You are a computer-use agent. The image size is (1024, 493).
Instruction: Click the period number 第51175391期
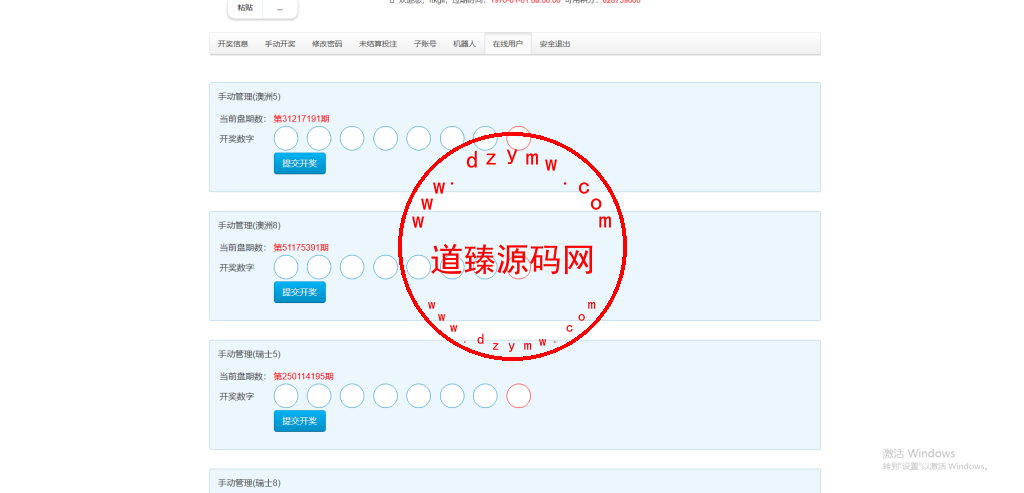pos(301,247)
